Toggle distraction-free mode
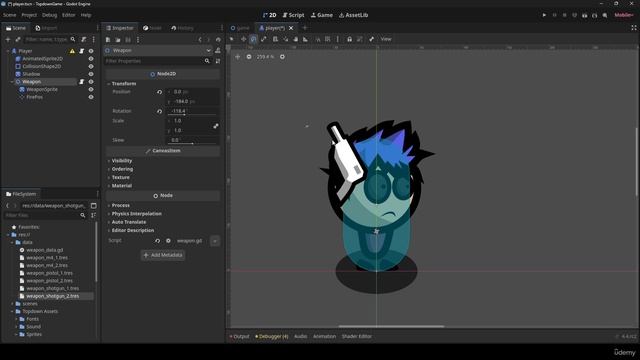640x360 pixels. coord(633,28)
